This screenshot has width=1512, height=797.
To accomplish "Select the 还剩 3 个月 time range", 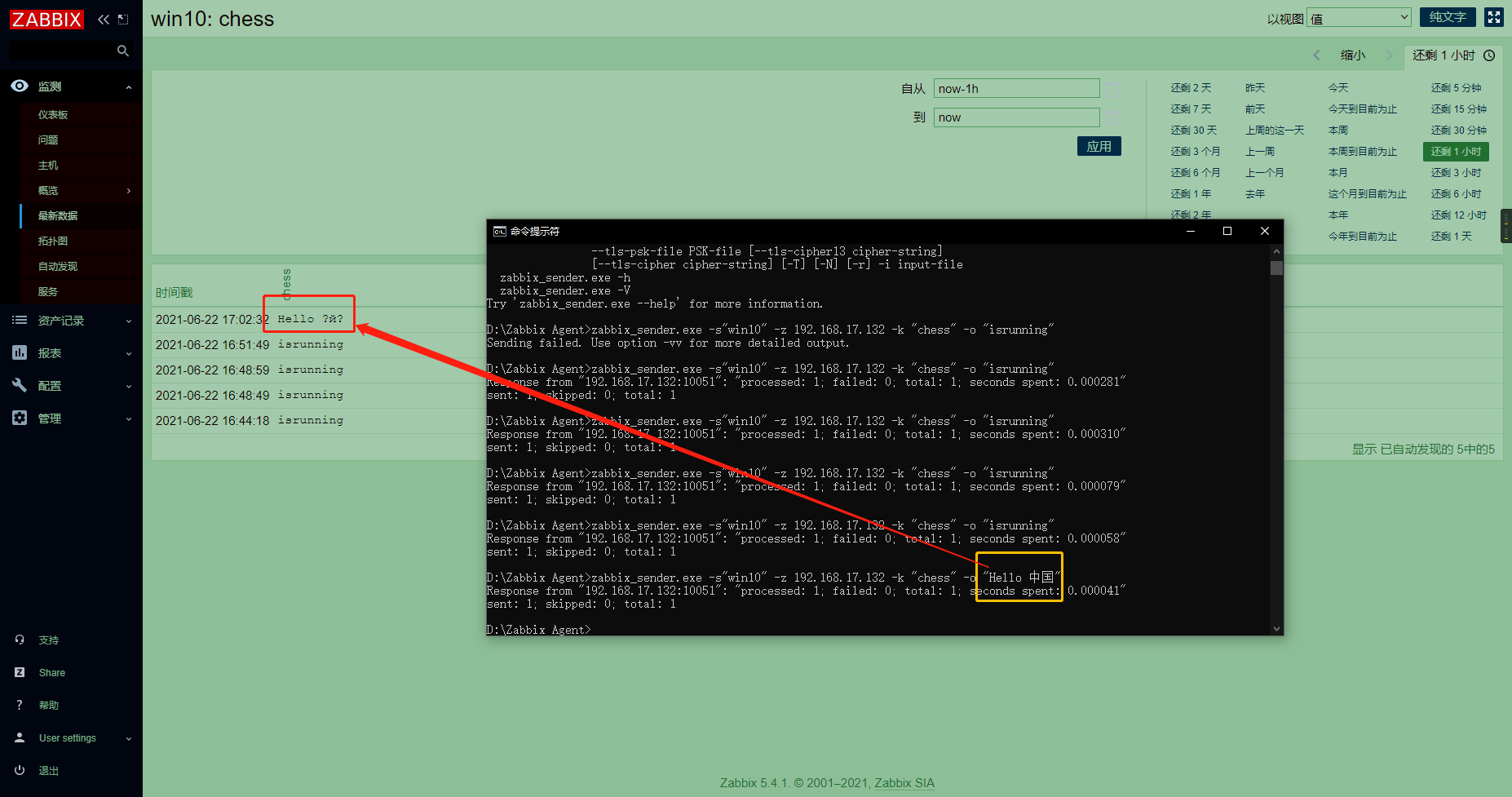I will pyautogui.click(x=1196, y=152).
